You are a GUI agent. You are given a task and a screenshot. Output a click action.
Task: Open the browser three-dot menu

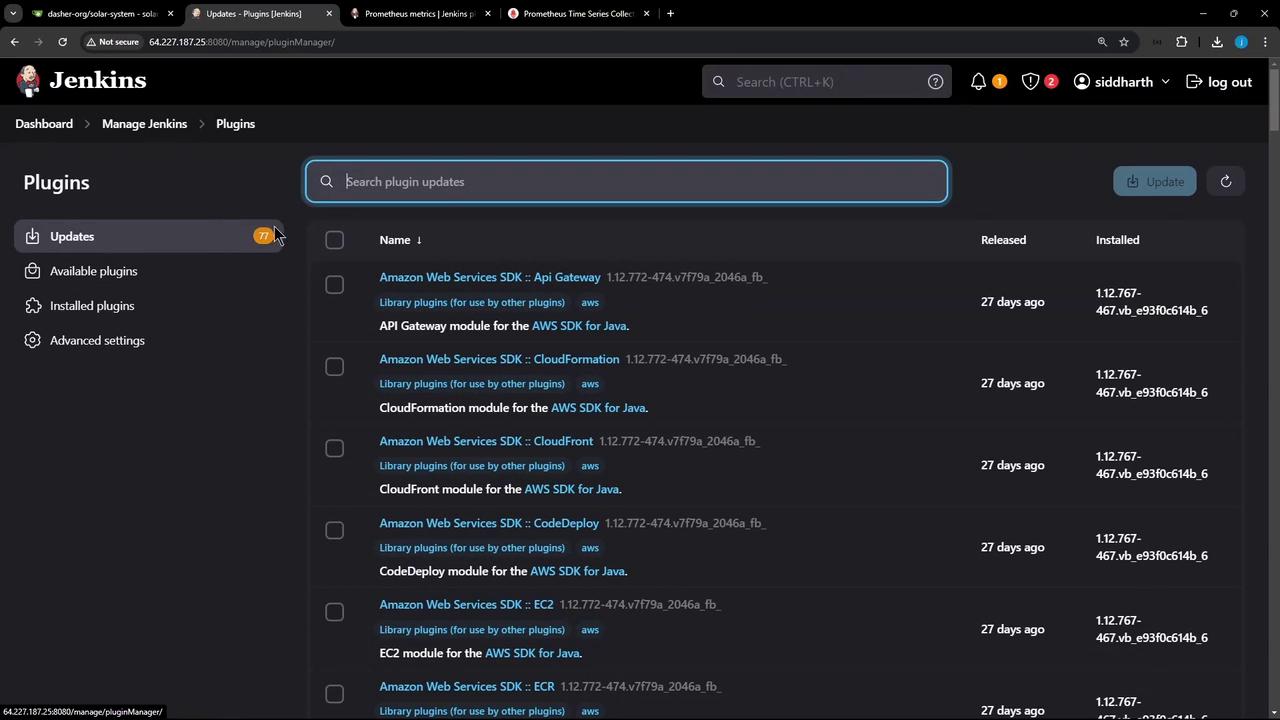[x=1264, y=42]
